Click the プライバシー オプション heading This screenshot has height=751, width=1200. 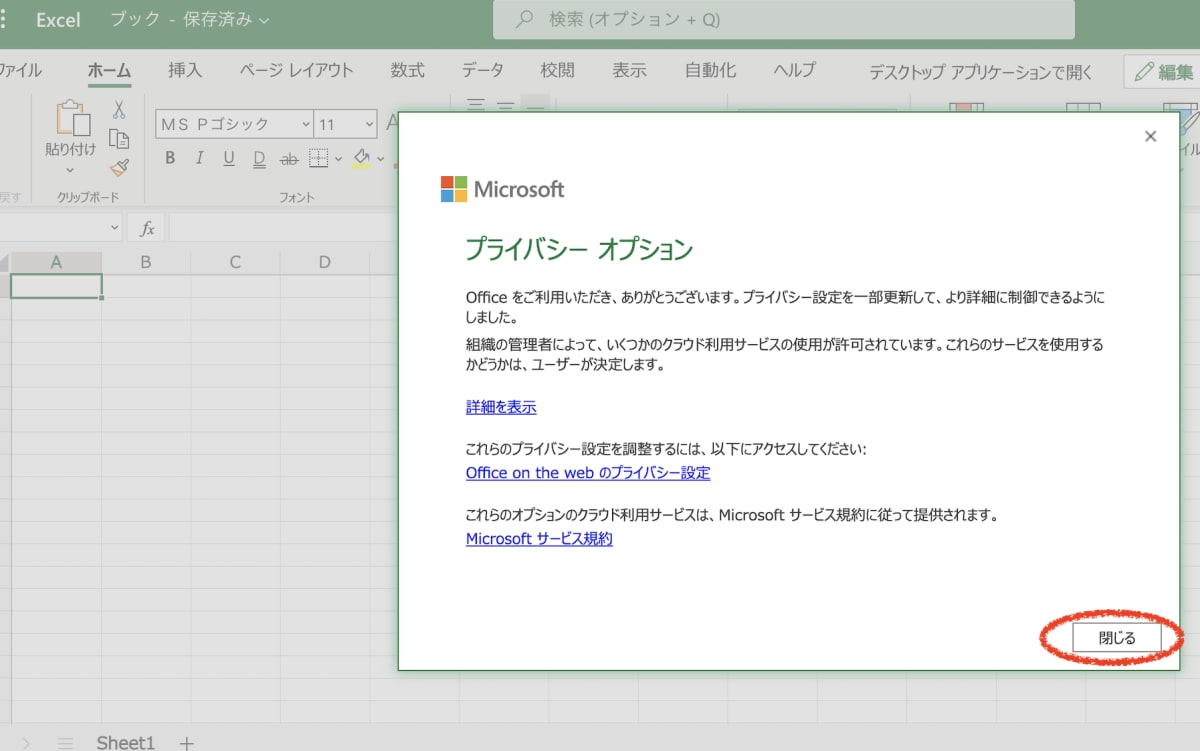(579, 249)
